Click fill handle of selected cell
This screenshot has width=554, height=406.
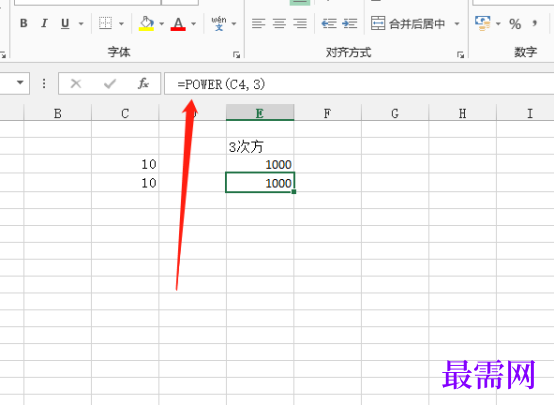pos(294,192)
